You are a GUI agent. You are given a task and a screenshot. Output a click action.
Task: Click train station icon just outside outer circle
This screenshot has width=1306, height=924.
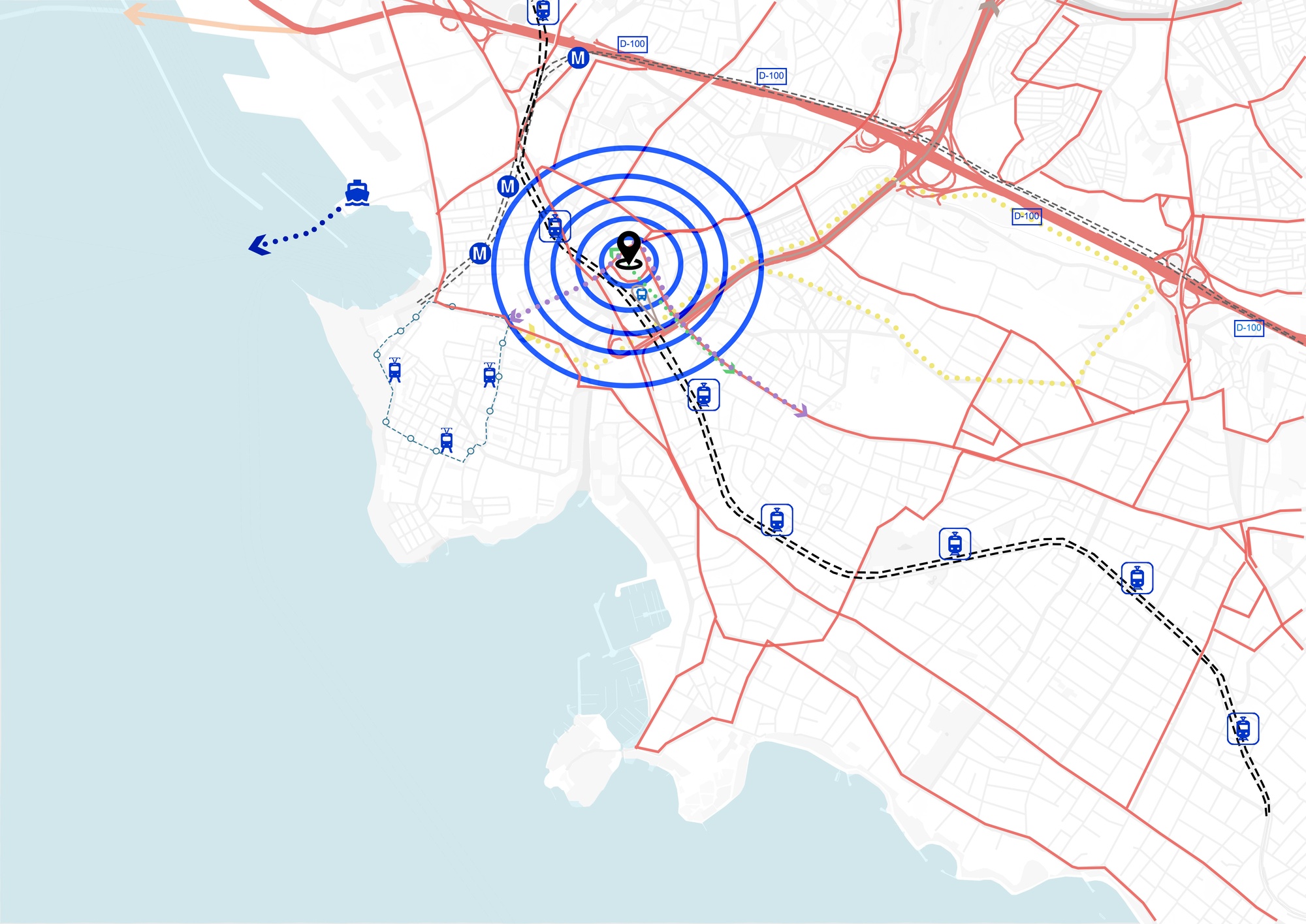tap(704, 395)
